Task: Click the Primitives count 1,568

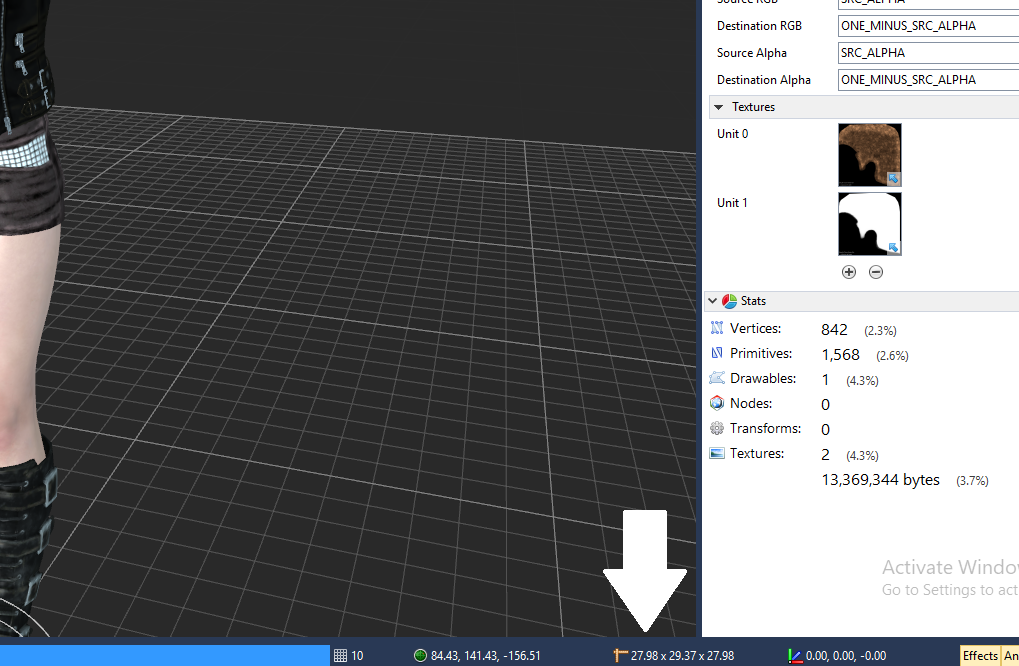Action: click(840, 355)
